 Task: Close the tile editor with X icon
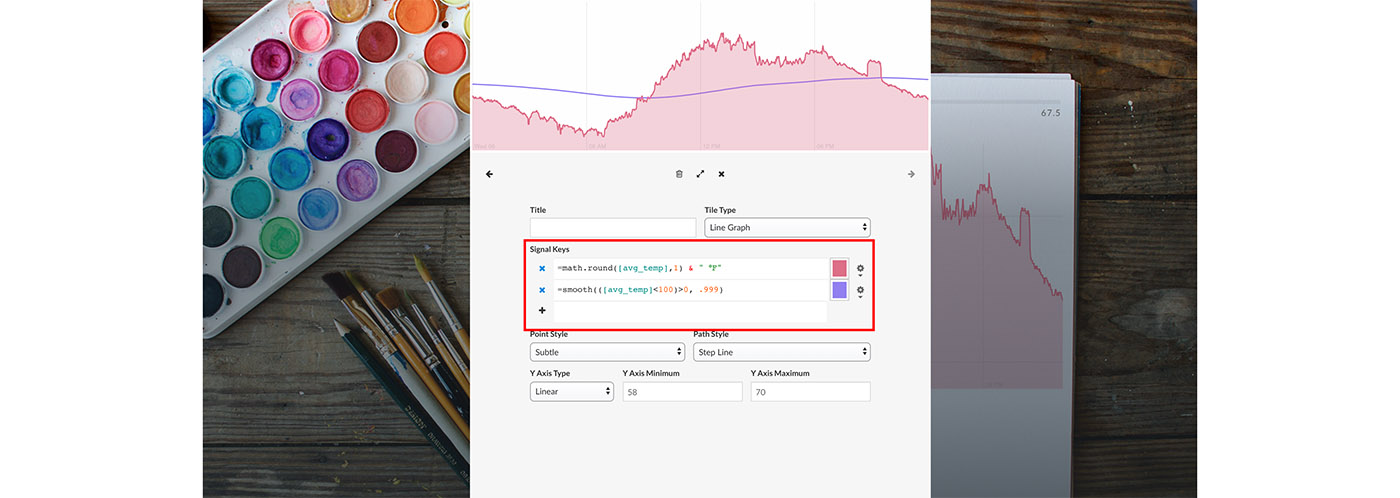tap(721, 174)
